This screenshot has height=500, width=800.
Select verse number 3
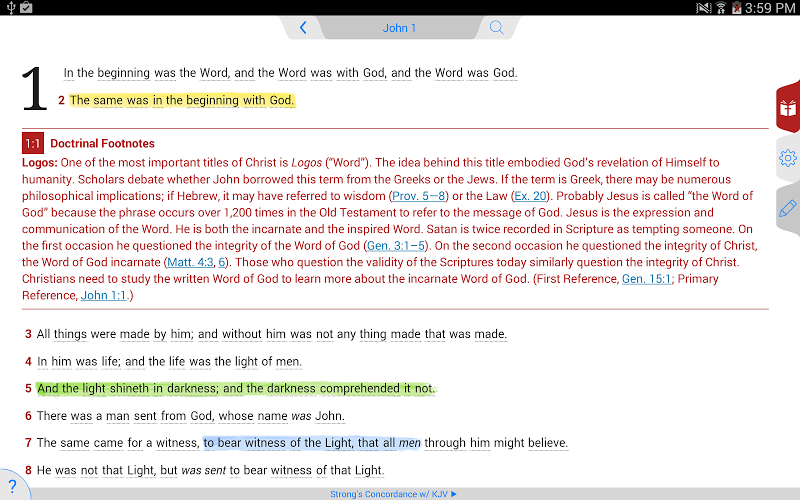coord(29,334)
